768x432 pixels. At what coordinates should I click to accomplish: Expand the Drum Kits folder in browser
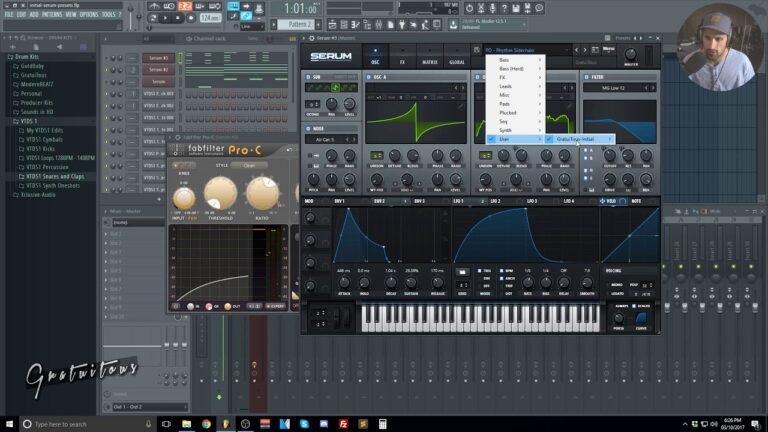[x=26, y=57]
